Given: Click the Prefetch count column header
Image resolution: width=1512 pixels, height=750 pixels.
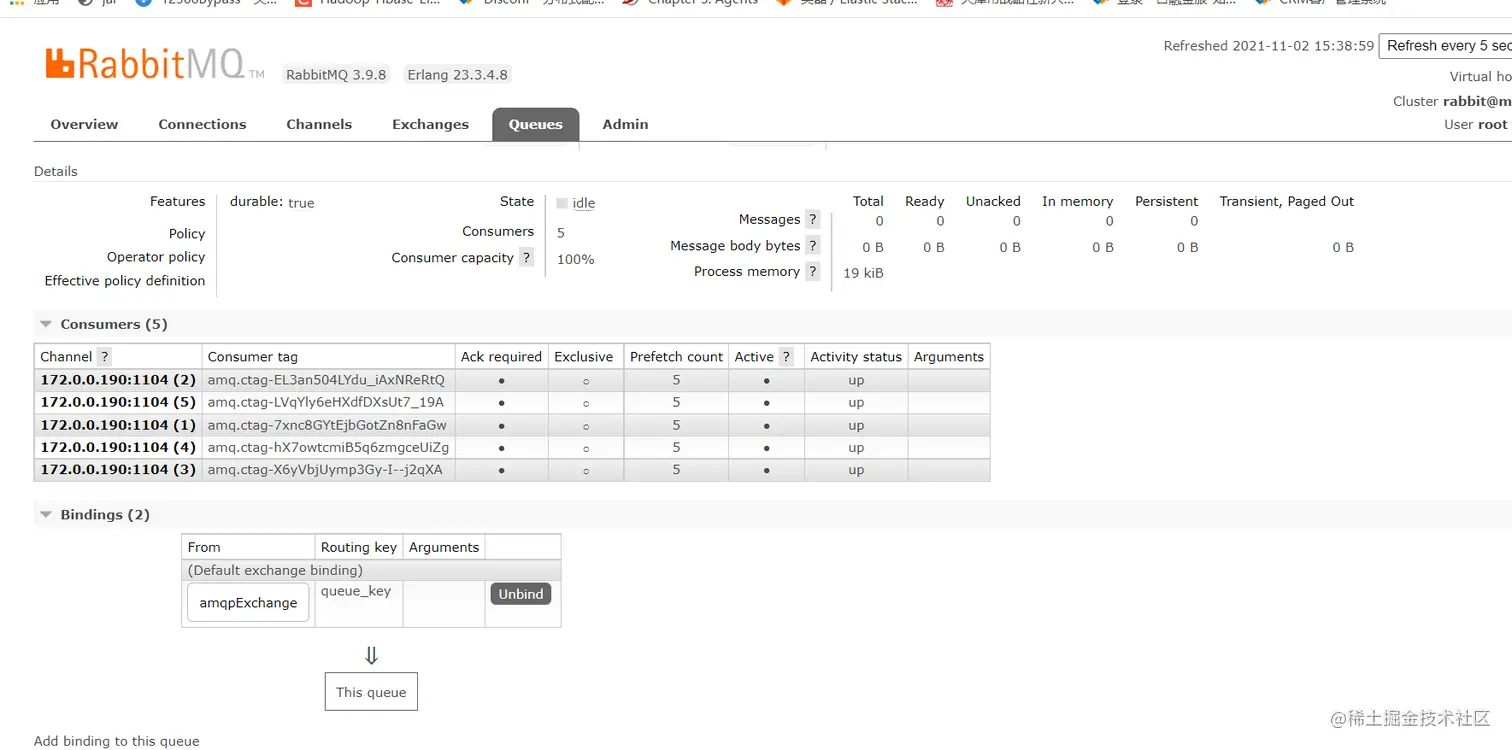Looking at the screenshot, I should click(676, 357).
